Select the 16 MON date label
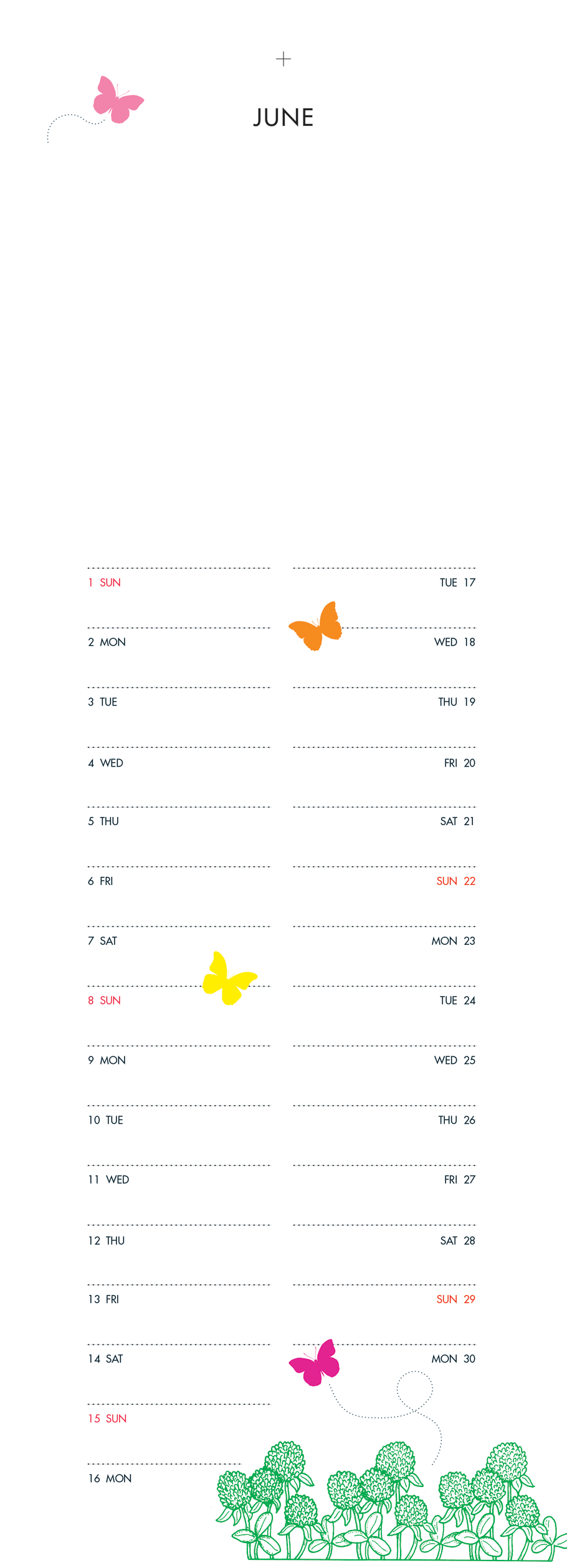Screen dimensions: 567x1568 click(x=110, y=1478)
